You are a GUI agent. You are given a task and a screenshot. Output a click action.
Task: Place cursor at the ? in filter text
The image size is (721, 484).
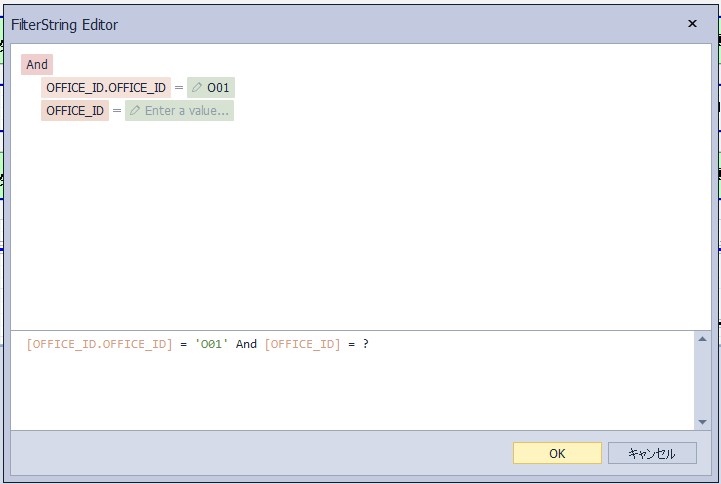(366, 344)
